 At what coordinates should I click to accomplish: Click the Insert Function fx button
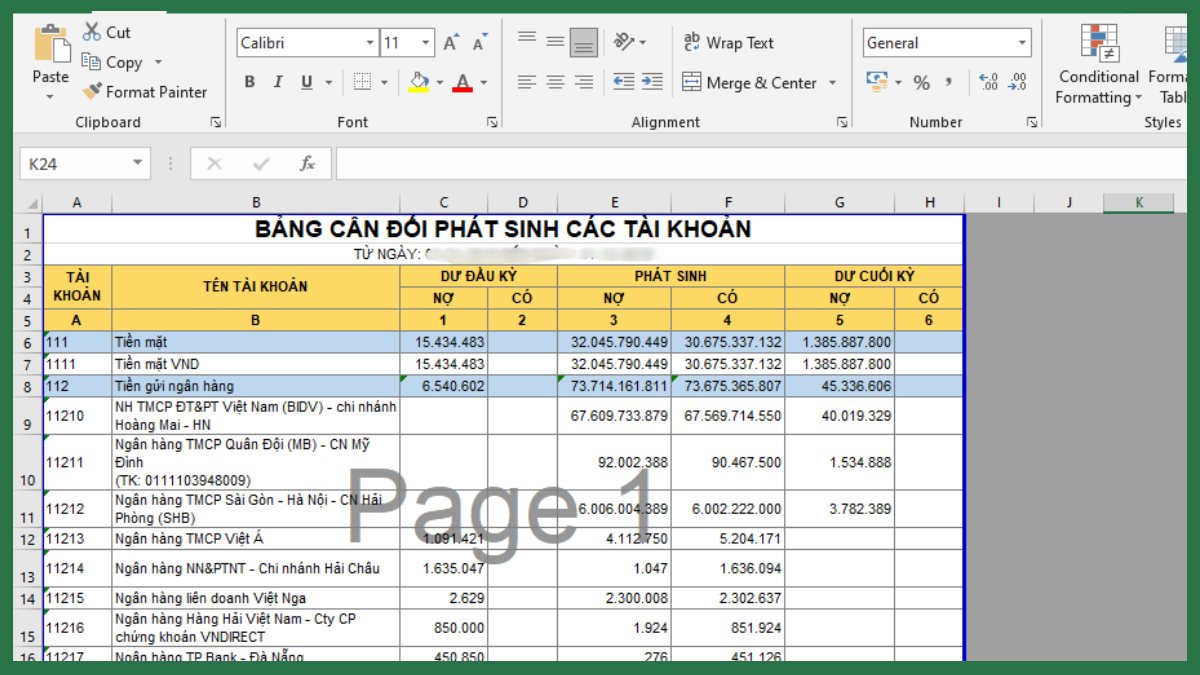(307, 163)
